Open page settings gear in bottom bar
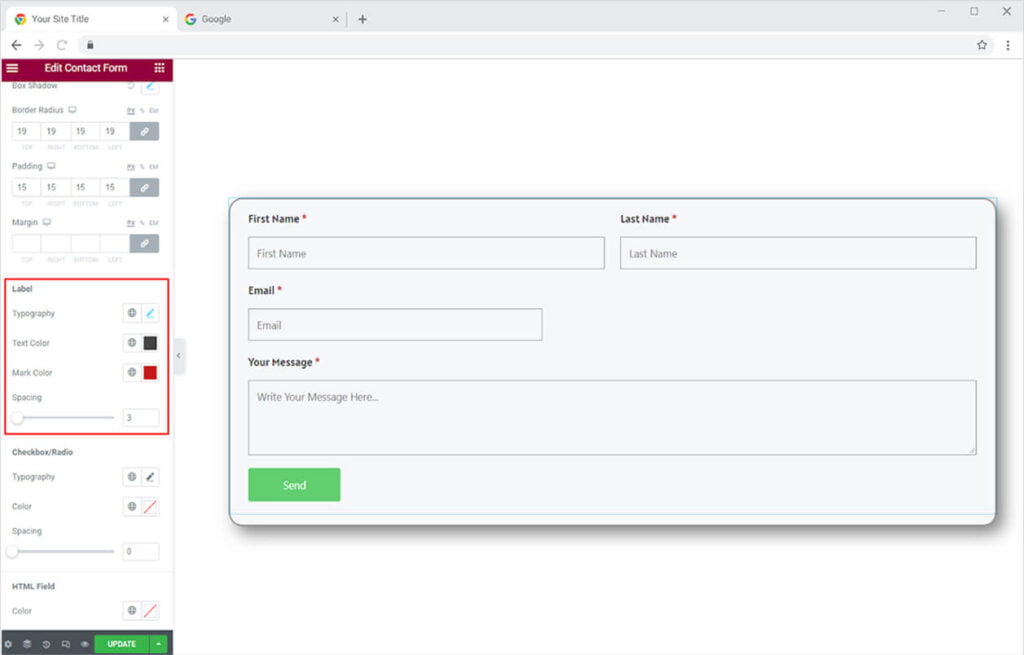The image size is (1024, 655). 8,644
